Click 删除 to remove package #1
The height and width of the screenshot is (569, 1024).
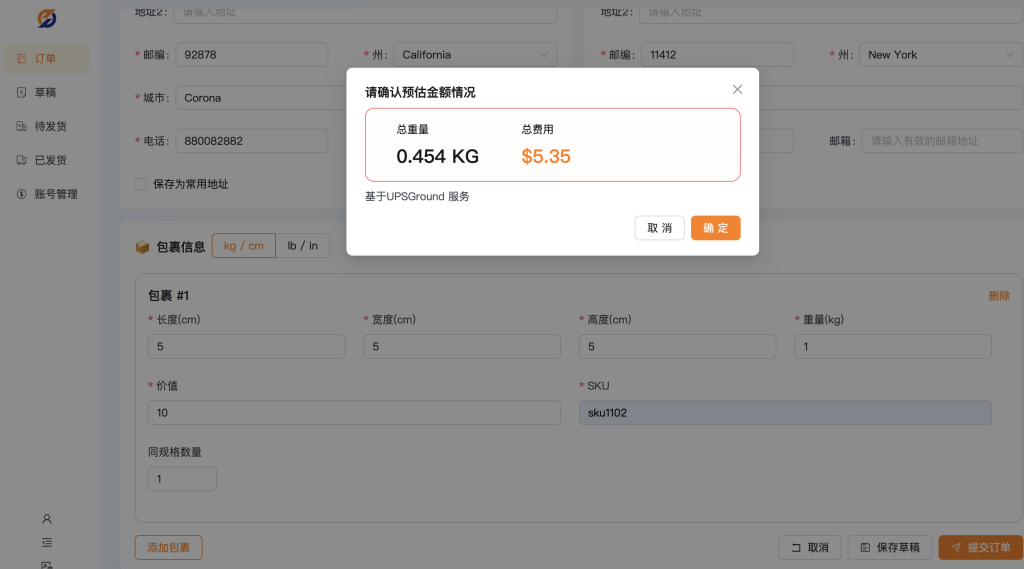998,296
